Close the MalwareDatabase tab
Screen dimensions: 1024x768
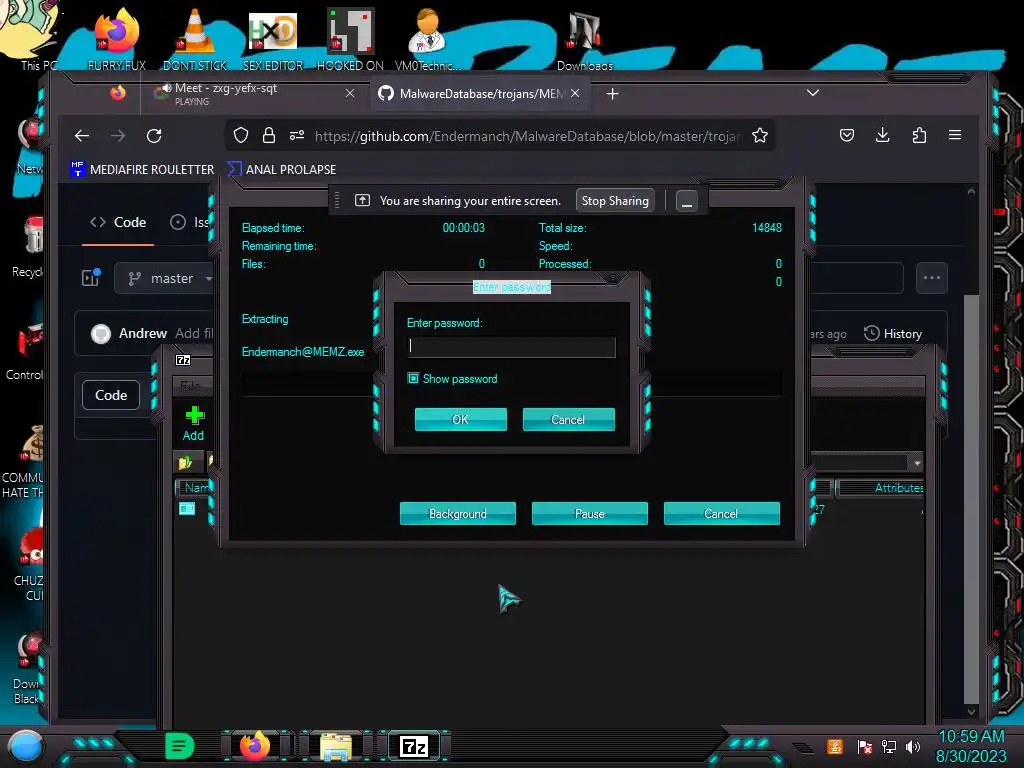(x=575, y=93)
